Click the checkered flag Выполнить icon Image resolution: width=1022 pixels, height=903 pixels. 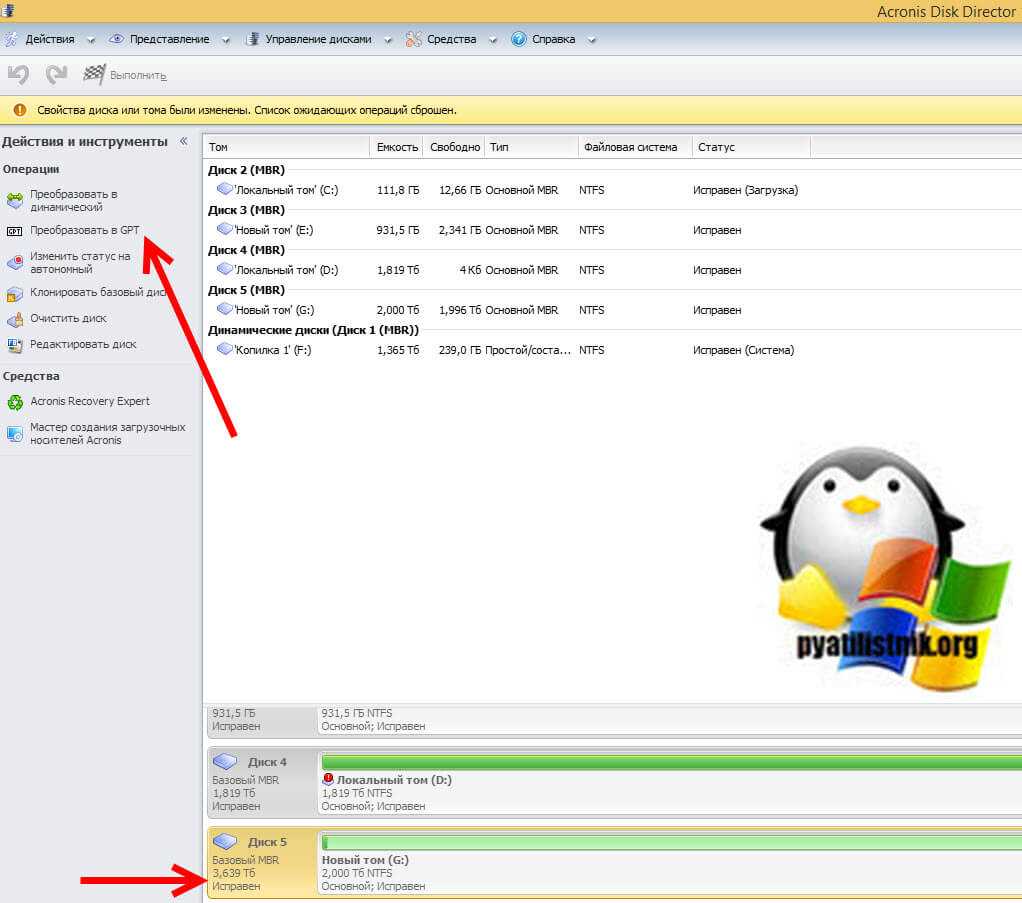click(x=95, y=74)
